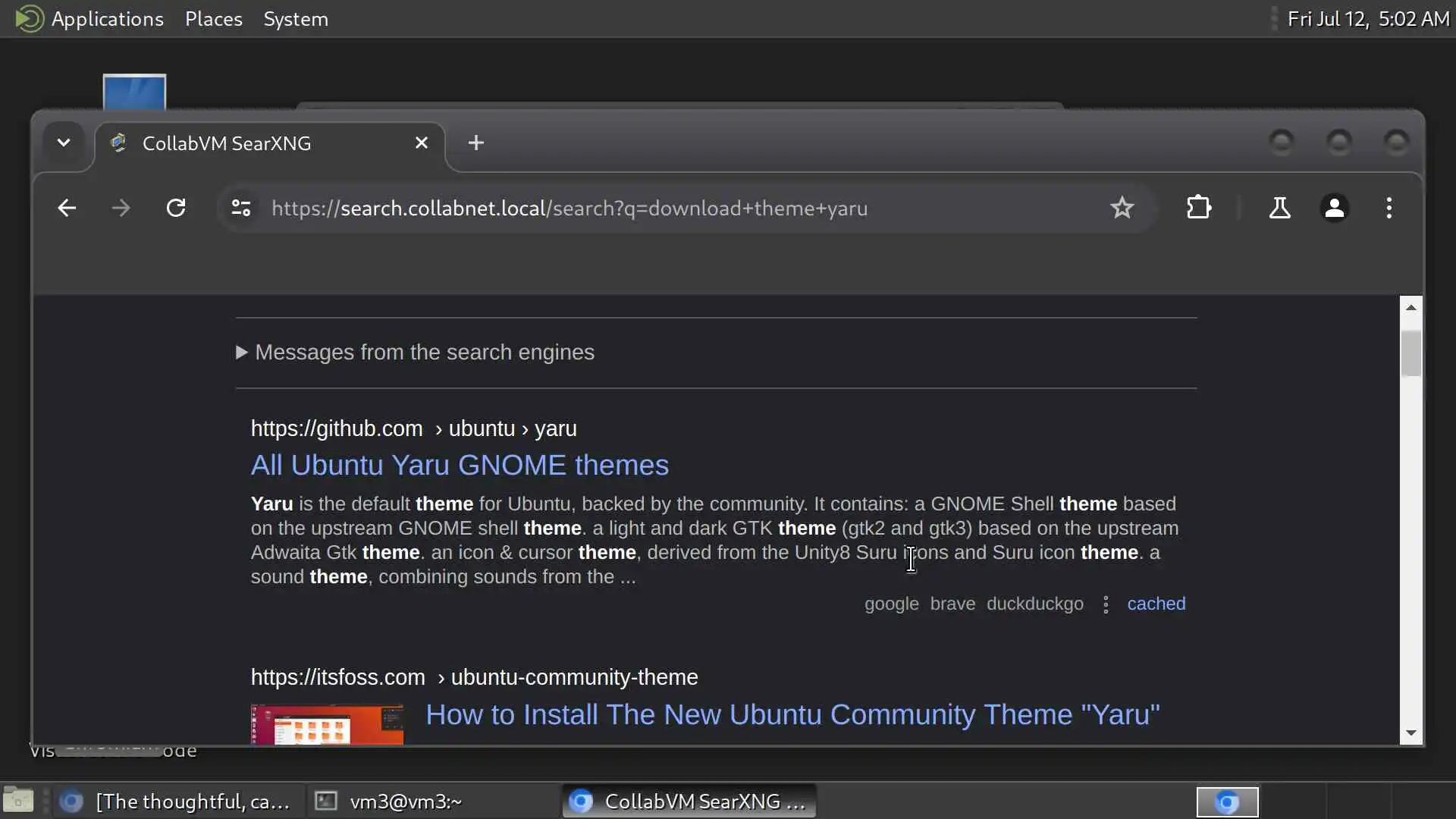The image size is (1456, 819).
Task: Open the Applications menu
Action: 106,19
